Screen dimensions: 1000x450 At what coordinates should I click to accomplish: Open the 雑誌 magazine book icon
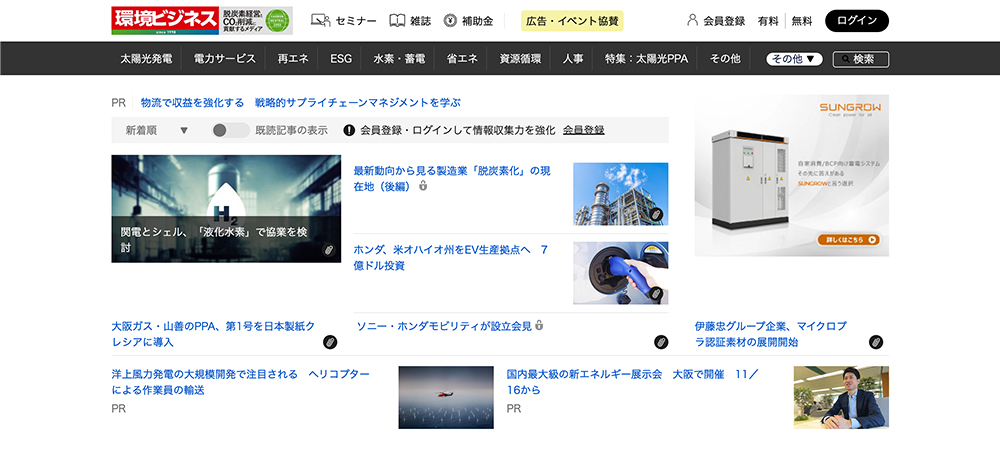(x=397, y=21)
